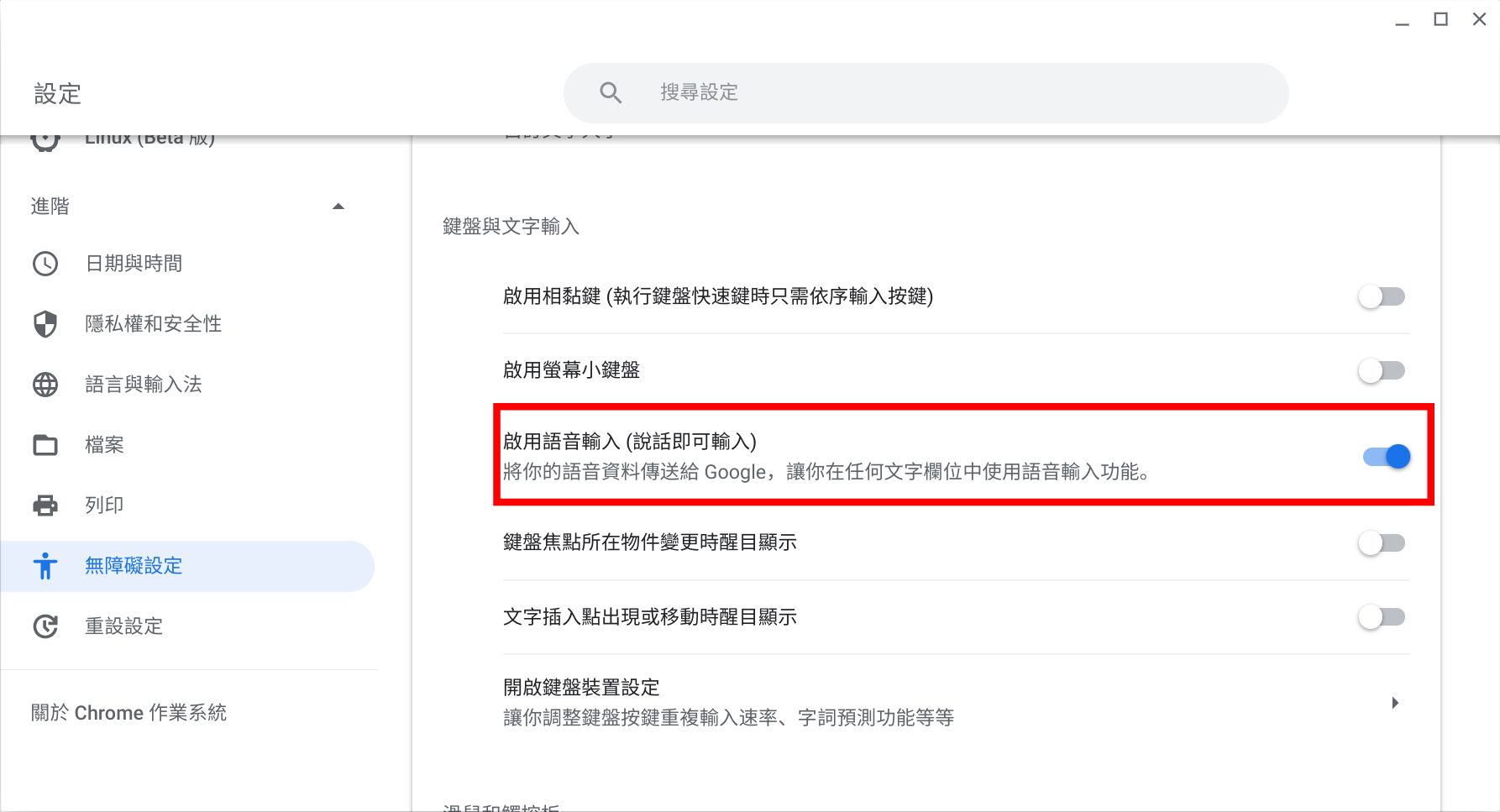Disable the 啟用語音輸入 dictation toggle

click(1386, 456)
